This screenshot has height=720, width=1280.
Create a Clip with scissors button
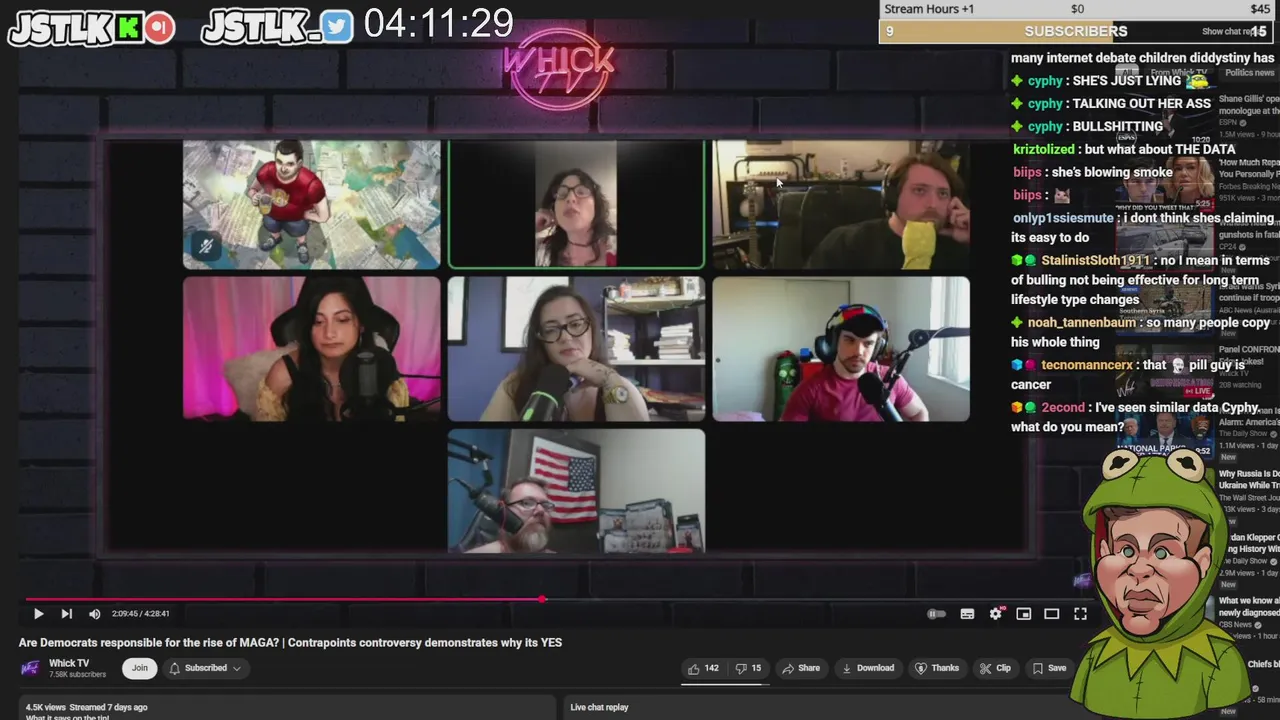(x=995, y=668)
